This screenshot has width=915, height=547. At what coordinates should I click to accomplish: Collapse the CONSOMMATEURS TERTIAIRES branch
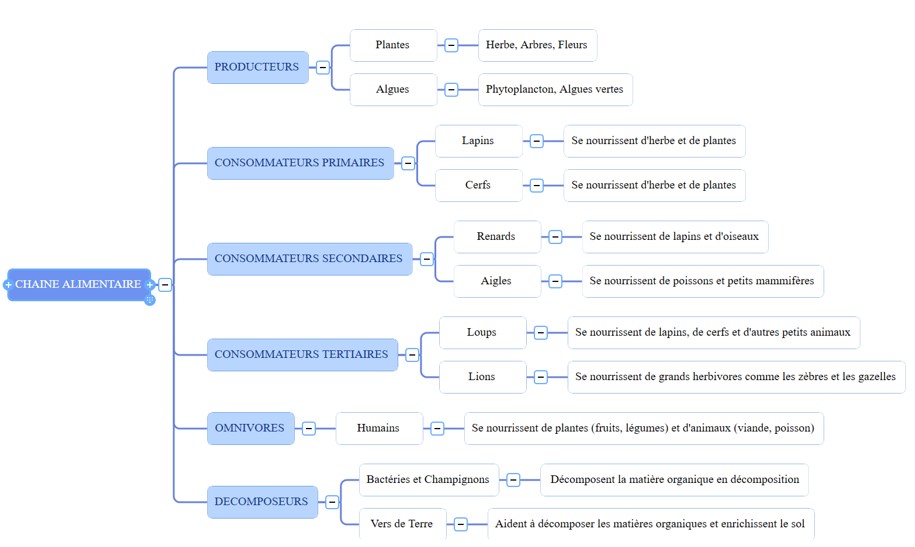click(x=412, y=354)
